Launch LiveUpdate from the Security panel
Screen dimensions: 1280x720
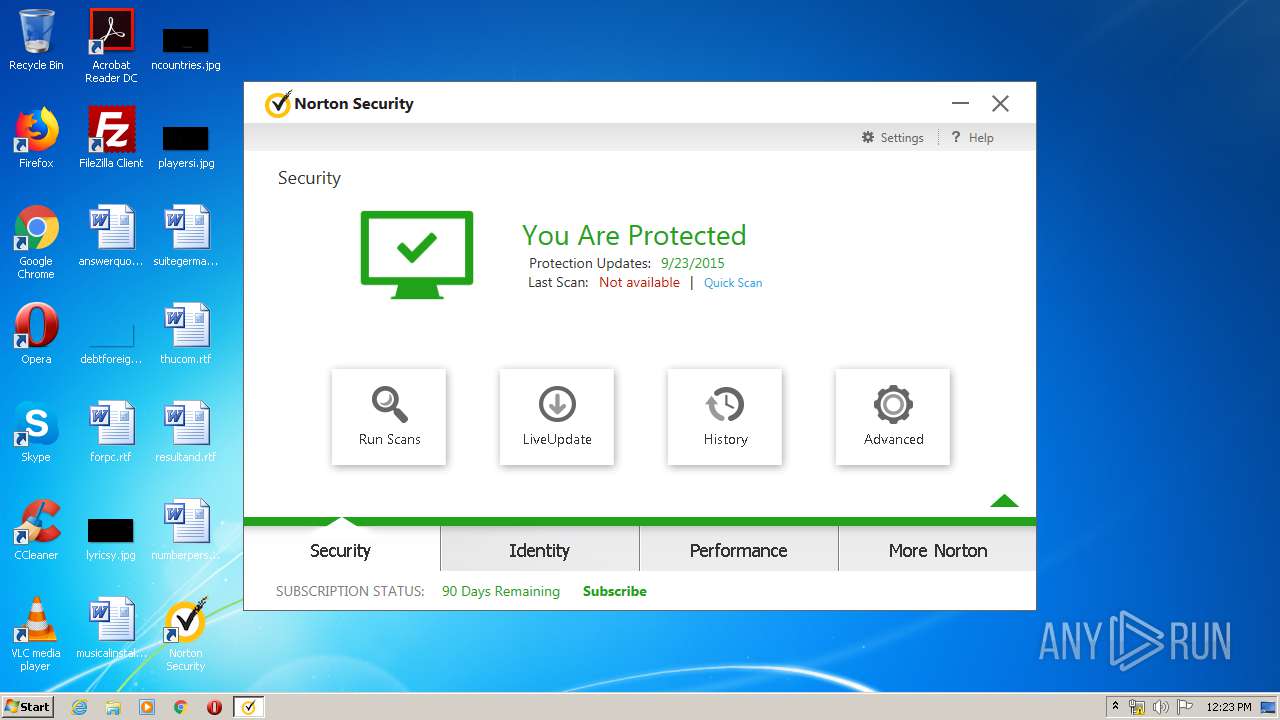pyautogui.click(x=557, y=417)
